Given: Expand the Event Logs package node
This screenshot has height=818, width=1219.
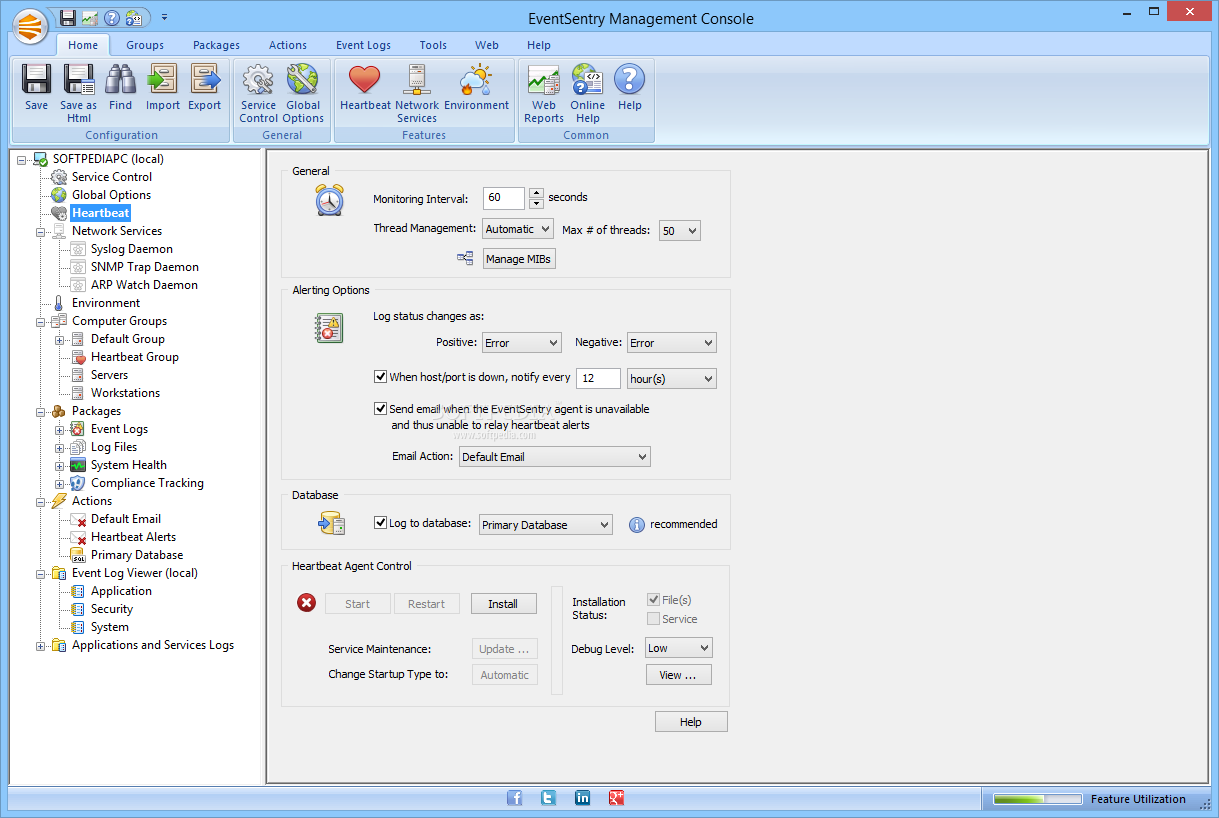Looking at the screenshot, I should (x=60, y=429).
